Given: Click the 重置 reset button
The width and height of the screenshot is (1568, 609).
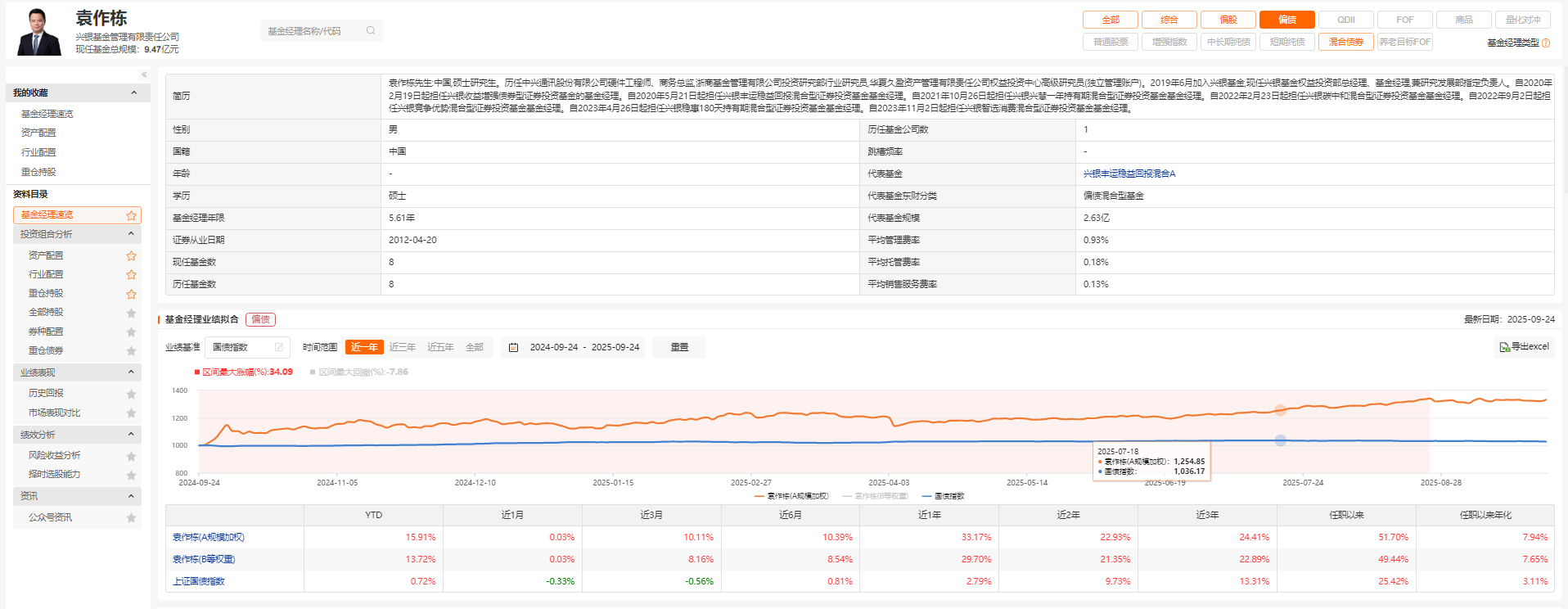Looking at the screenshot, I should [679, 347].
